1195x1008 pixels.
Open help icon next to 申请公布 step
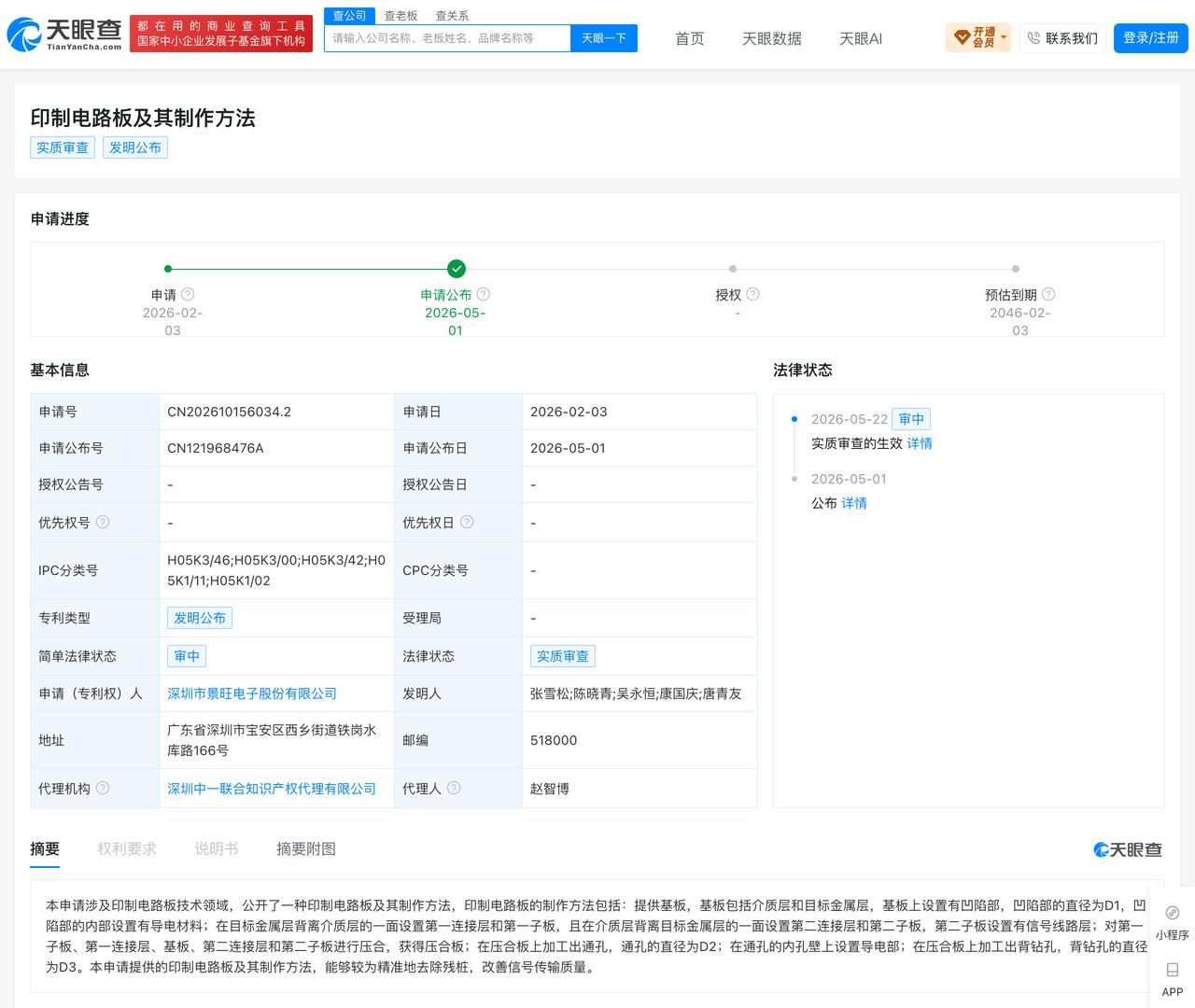click(484, 294)
